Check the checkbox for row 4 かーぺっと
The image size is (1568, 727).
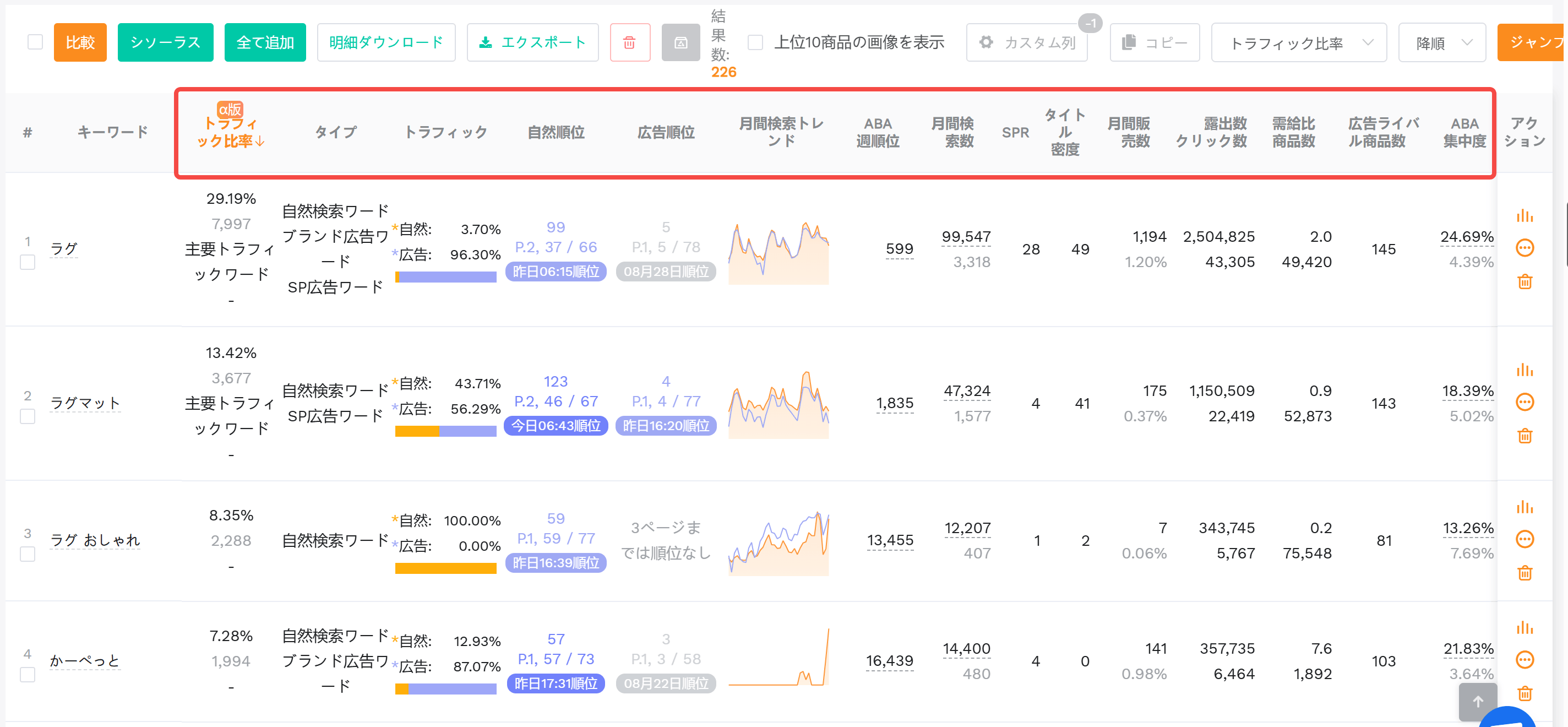click(28, 675)
